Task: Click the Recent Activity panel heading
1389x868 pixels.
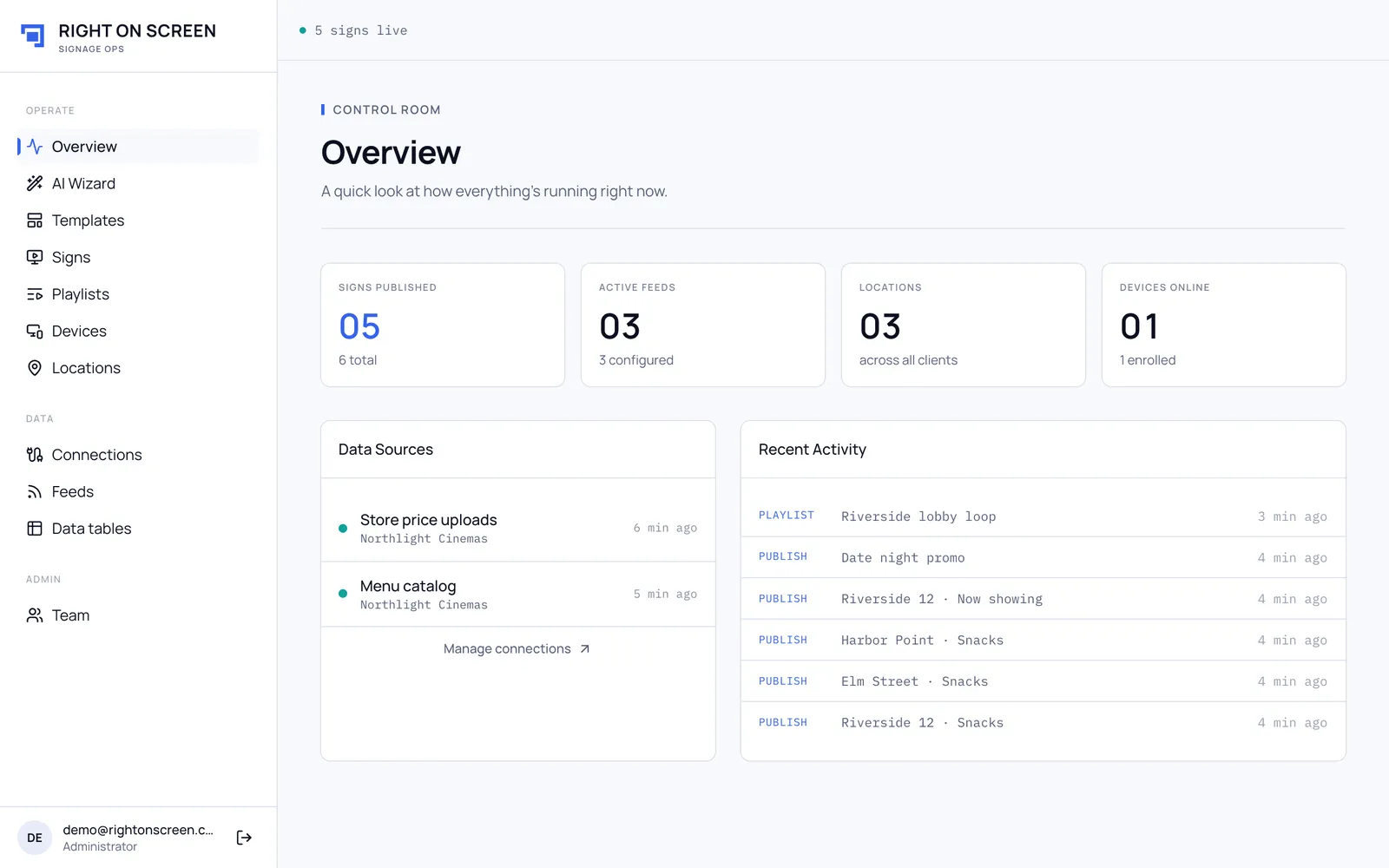Action: pyautogui.click(x=813, y=450)
